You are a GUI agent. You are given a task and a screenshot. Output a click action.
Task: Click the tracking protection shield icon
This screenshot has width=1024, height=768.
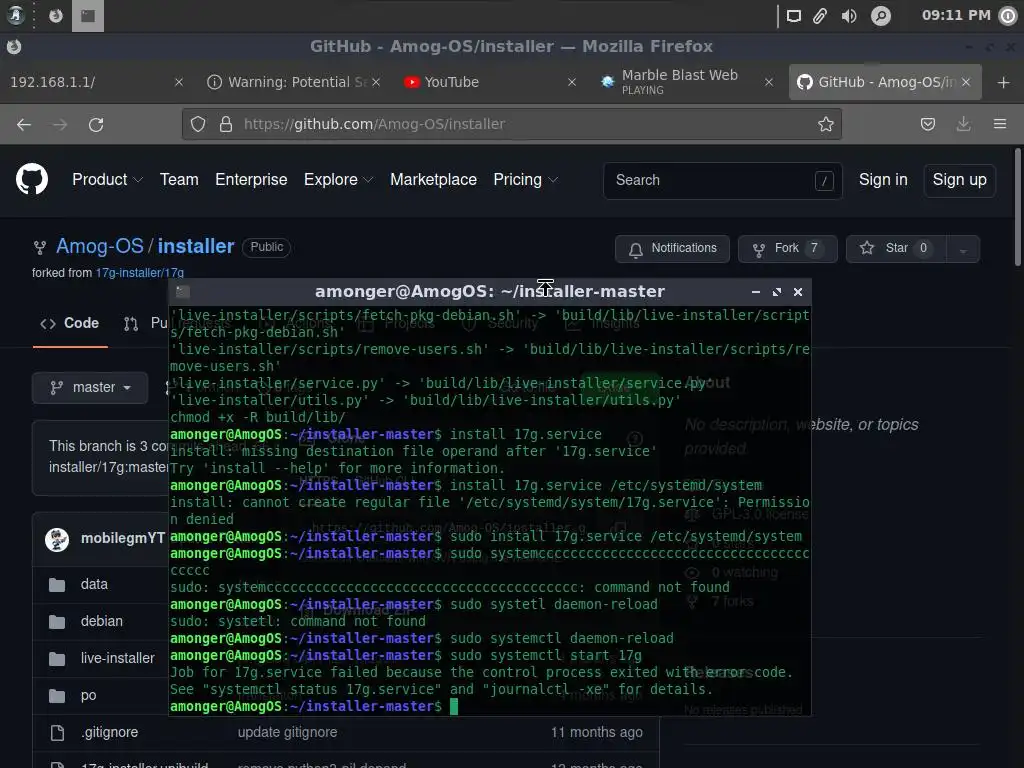click(x=198, y=124)
